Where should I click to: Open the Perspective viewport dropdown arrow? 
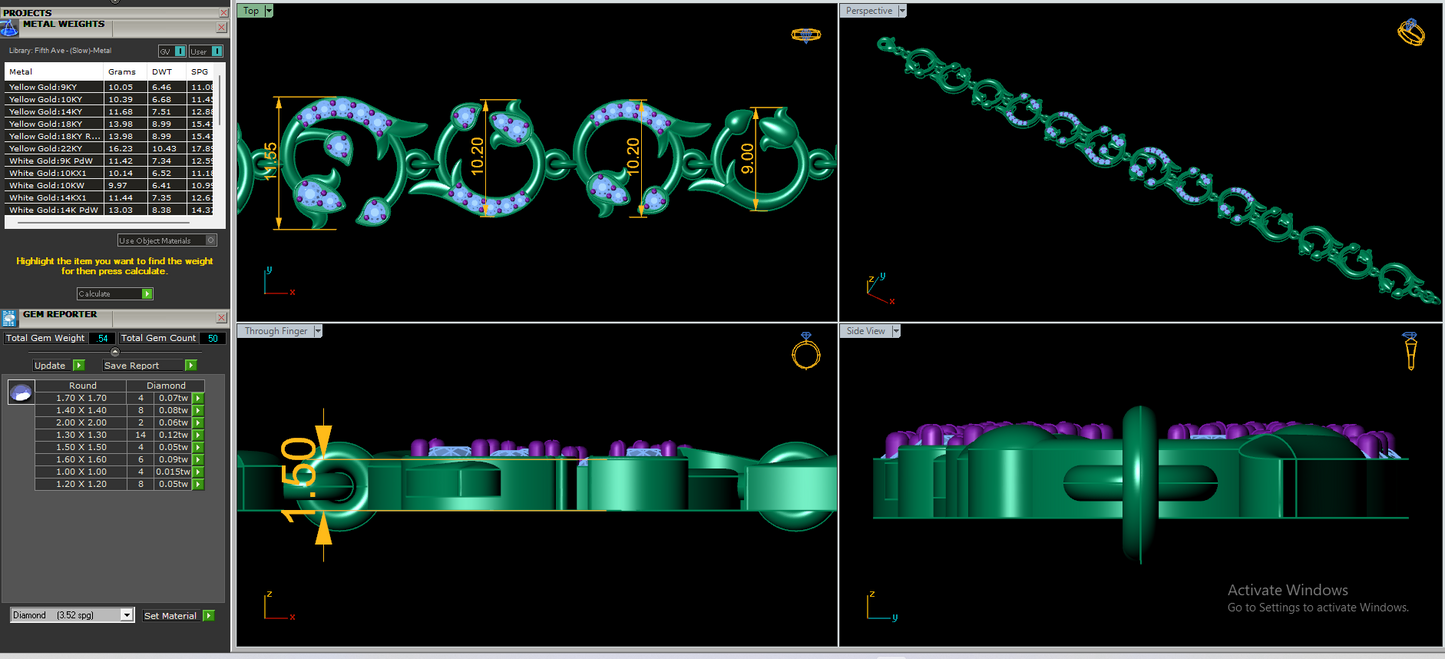[902, 11]
